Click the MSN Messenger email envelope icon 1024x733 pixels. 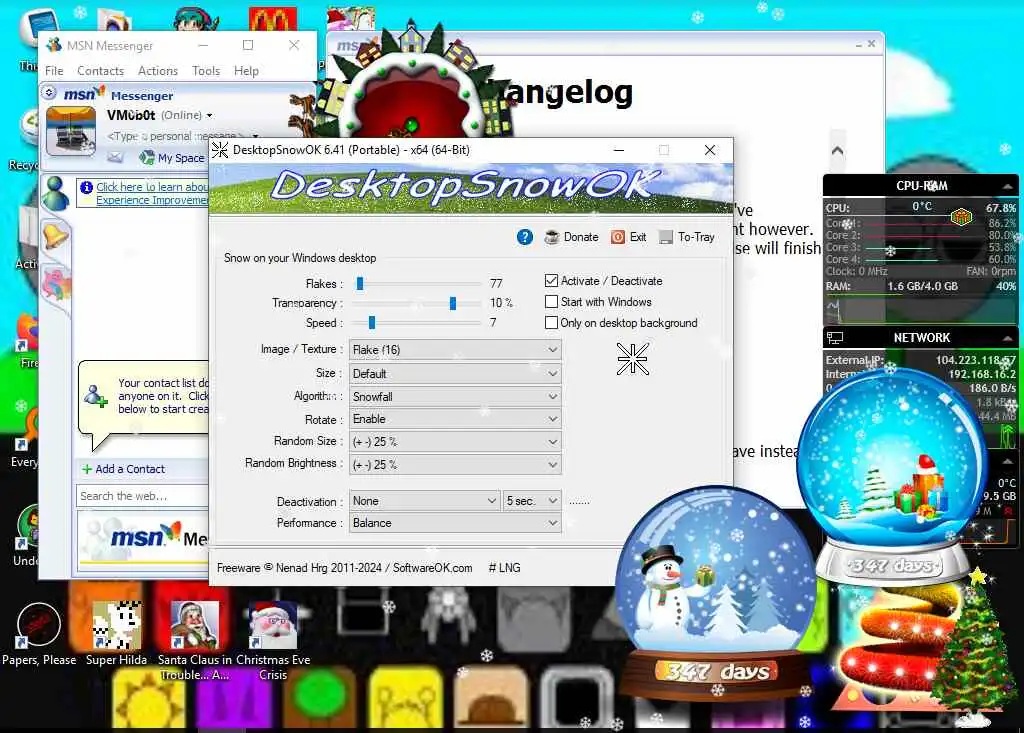tap(115, 157)
